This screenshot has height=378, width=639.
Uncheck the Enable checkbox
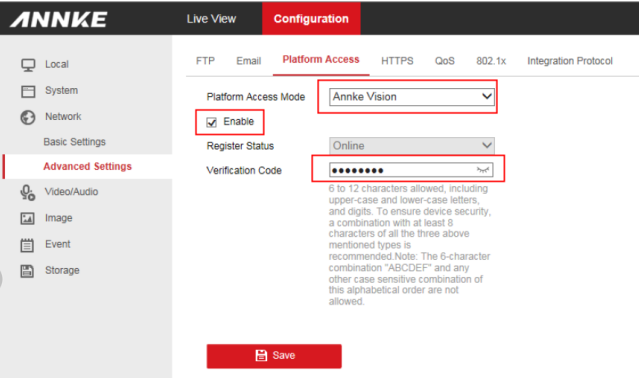(x=212, y=122)
